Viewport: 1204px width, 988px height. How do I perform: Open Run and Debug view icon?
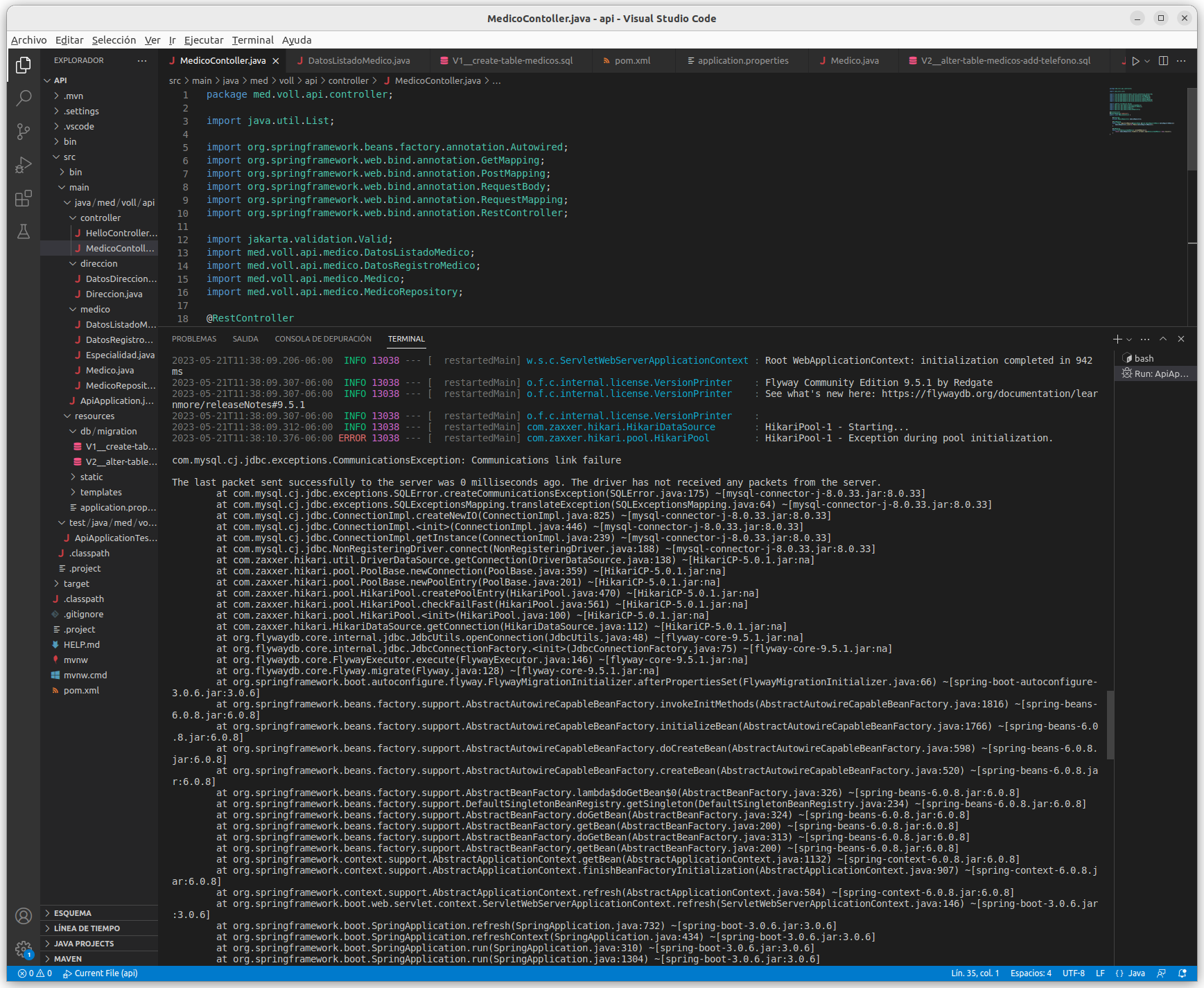tap(24, 165)
